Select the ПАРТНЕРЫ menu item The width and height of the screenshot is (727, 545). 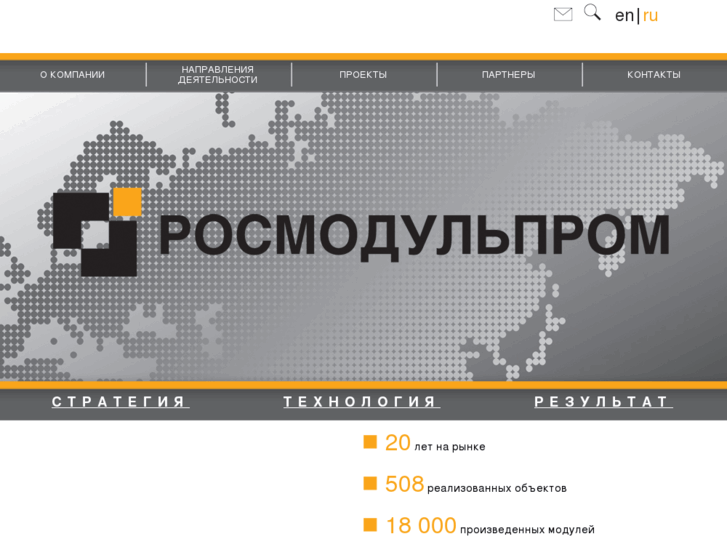coord(508,75)
